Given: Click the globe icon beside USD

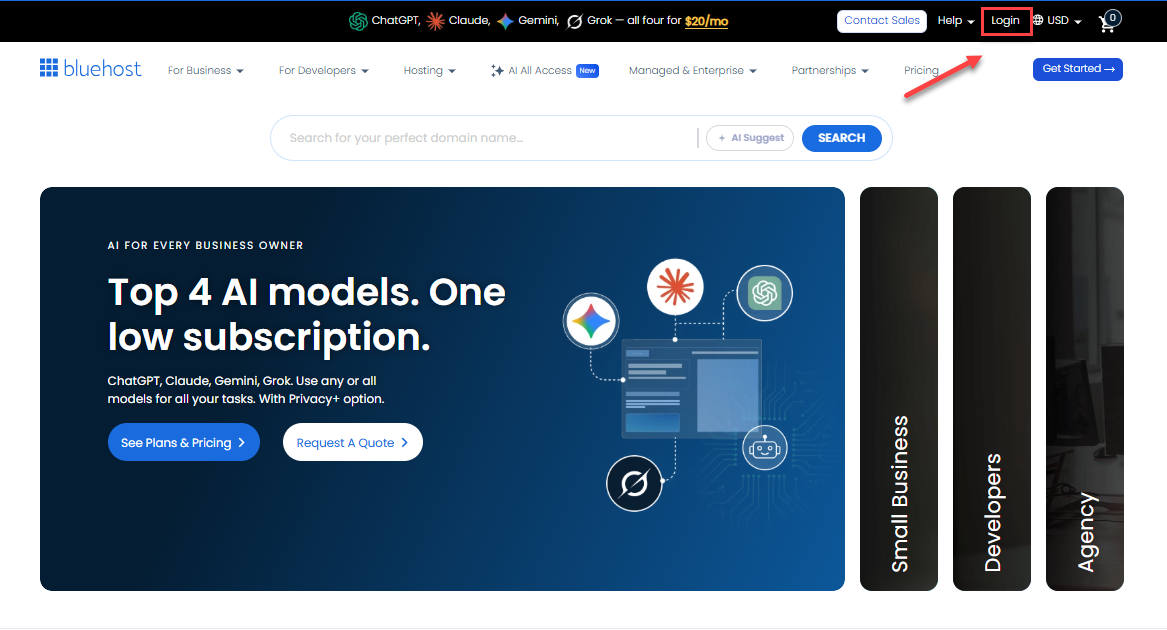Looking at the screenshot, I should 1037,20.
